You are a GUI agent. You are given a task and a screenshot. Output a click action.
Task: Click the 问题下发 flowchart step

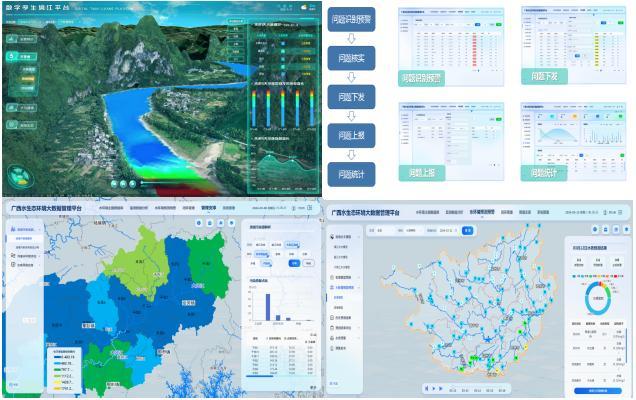point(351,97)
